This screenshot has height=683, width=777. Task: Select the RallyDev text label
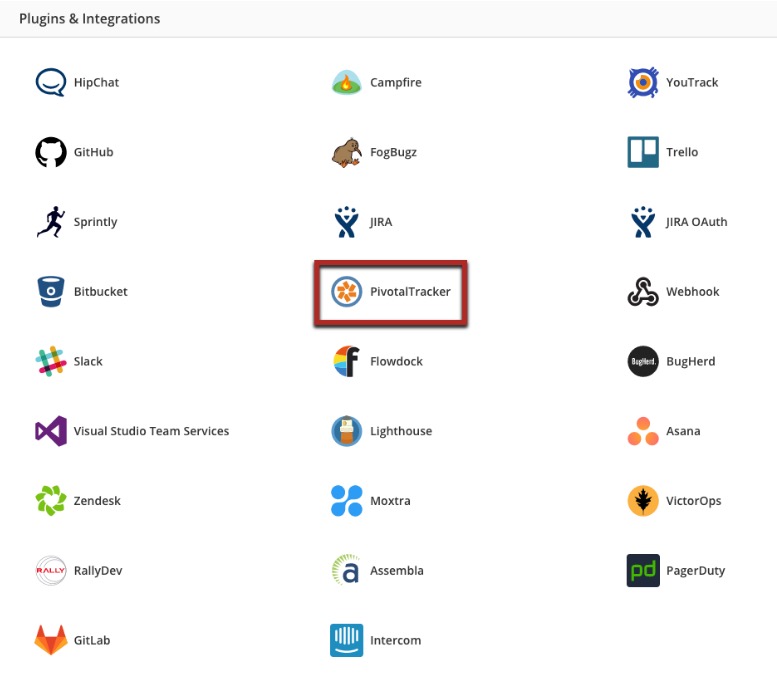click(98, 571)
